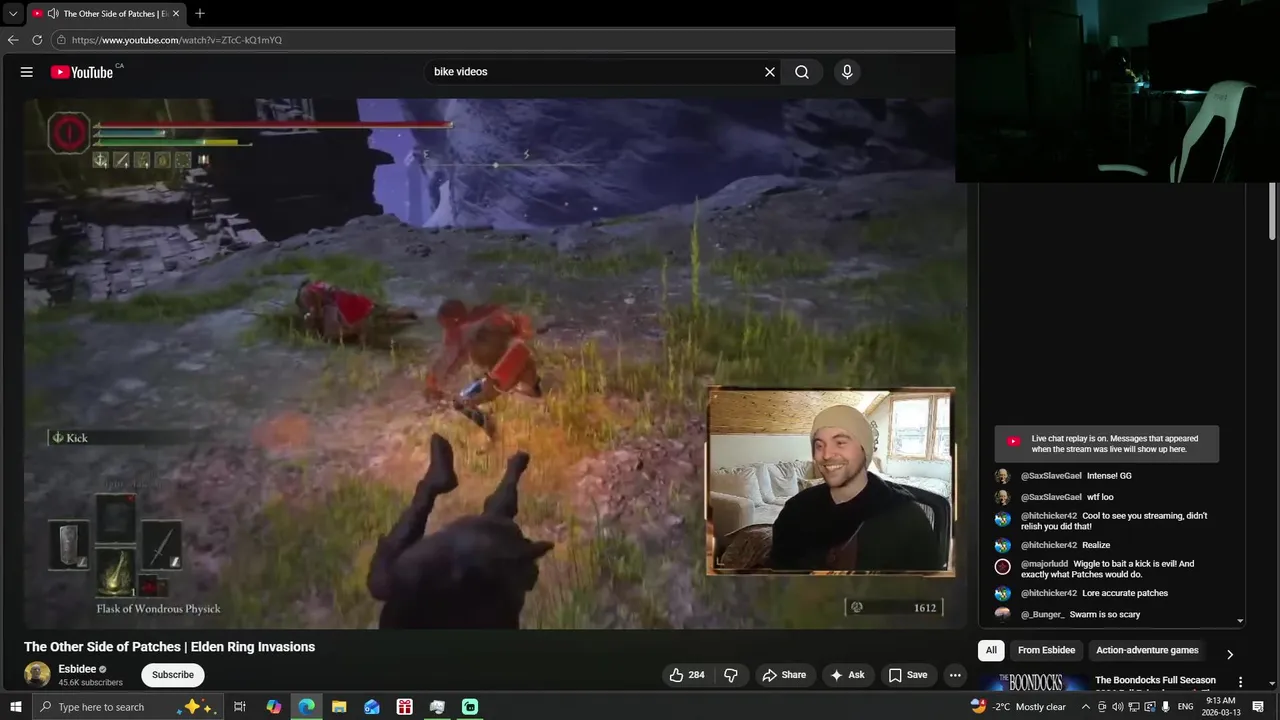Click the microphone tray icon
The width and height of the screenshot is (1280, 720).
click(x=1166, y=707)
